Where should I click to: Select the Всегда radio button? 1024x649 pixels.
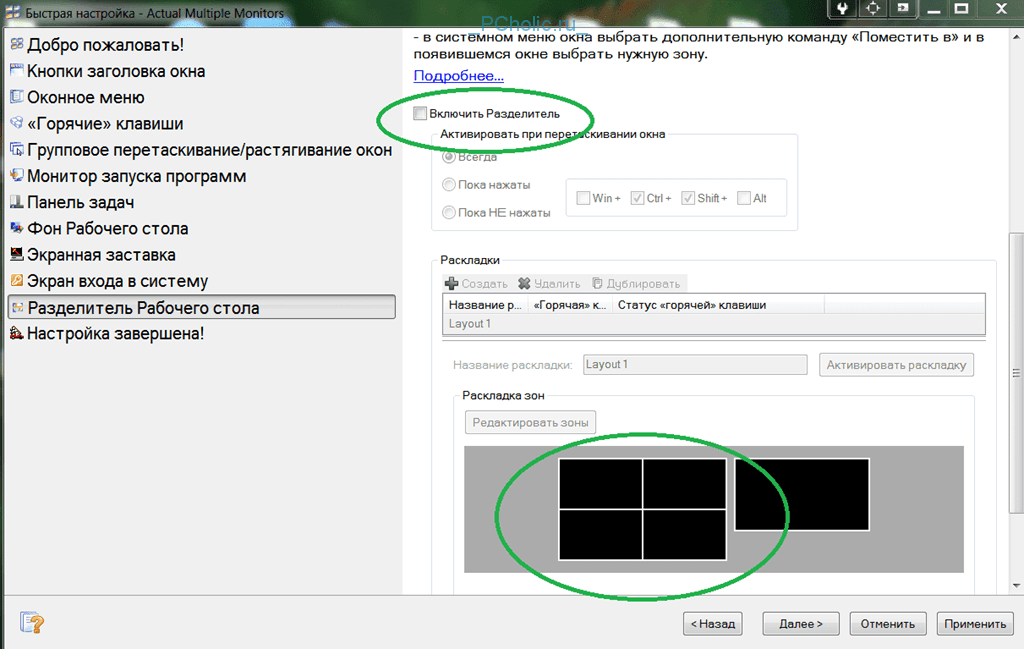point(449,157)
